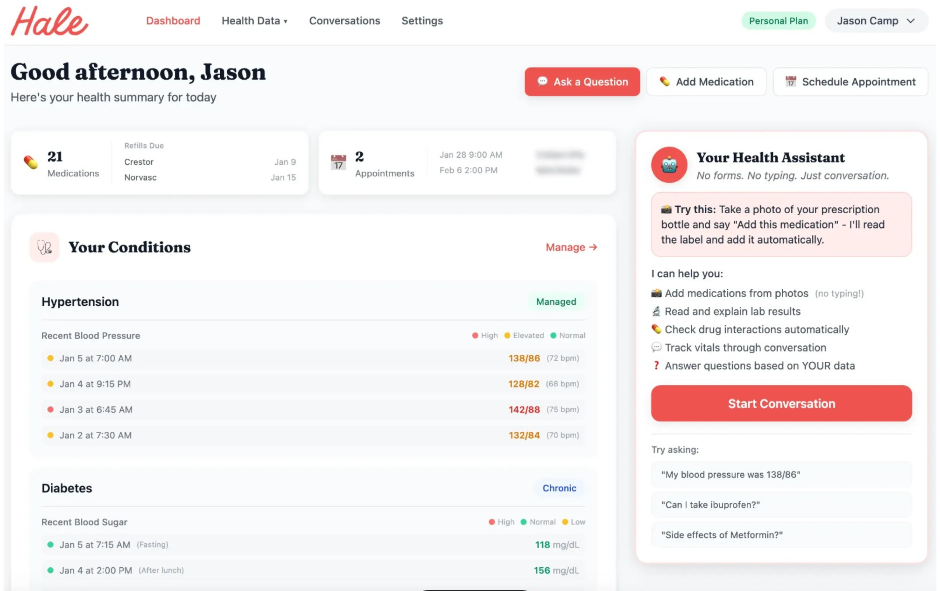Expand the Jason Camp account menu
940x591 pixels.
click(876, 21)
